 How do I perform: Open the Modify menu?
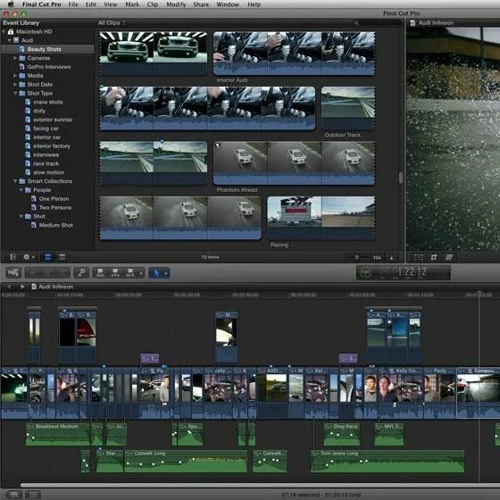pos(176,4)
